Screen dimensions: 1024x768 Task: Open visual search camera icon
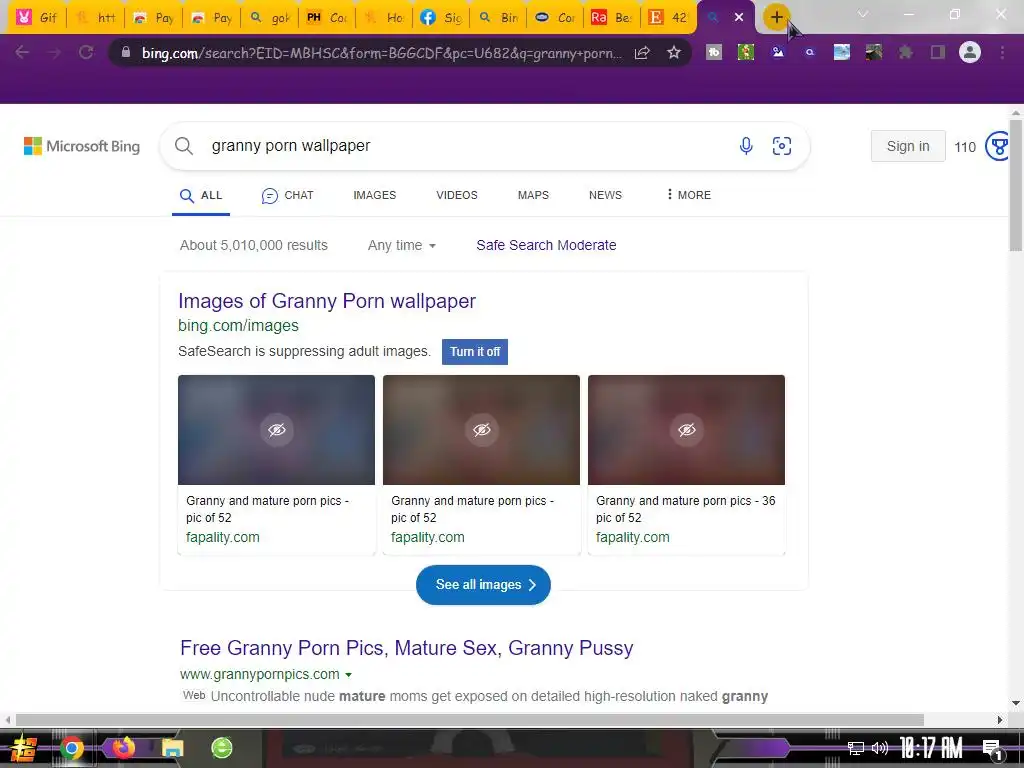(782, 146)
